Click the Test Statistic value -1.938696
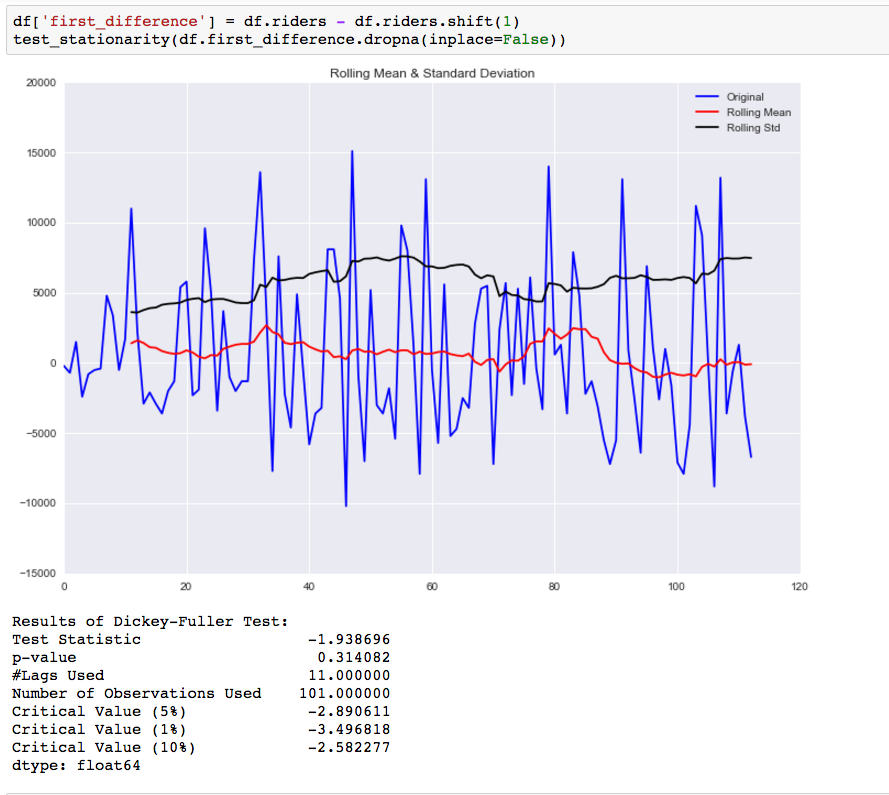Image resolution: width=889 pixels, height=795 pixels. 349,640
